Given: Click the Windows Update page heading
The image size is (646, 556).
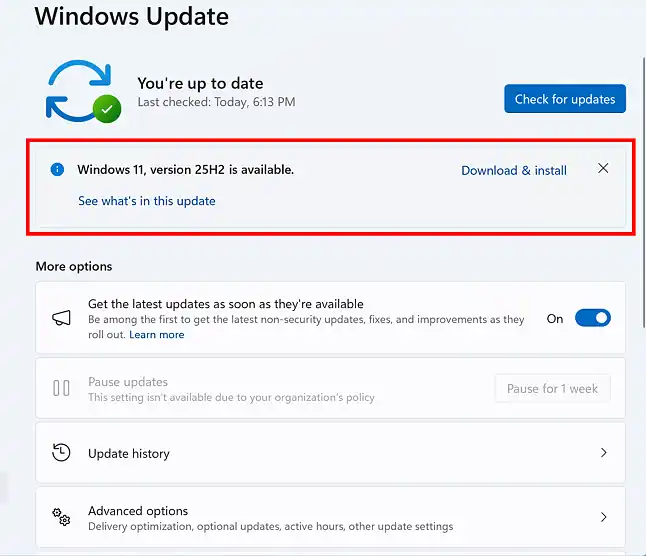Looking at the screenshot, I should point(132,17).
